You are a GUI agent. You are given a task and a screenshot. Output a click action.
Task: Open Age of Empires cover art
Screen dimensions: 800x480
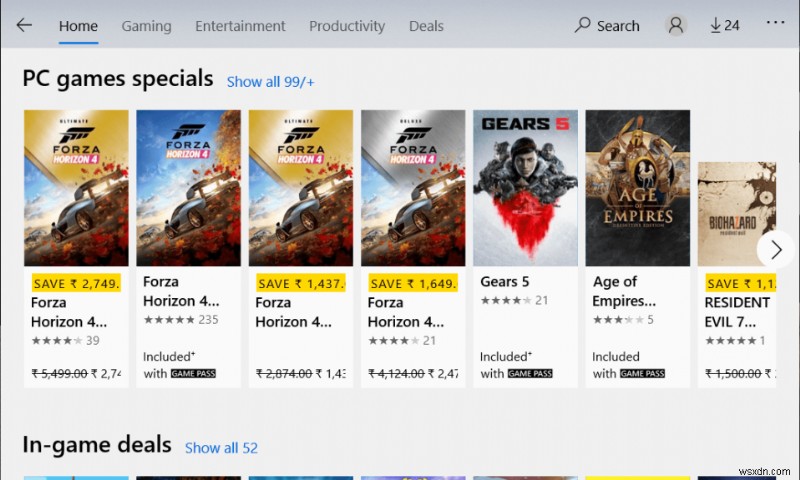(637, 187)
